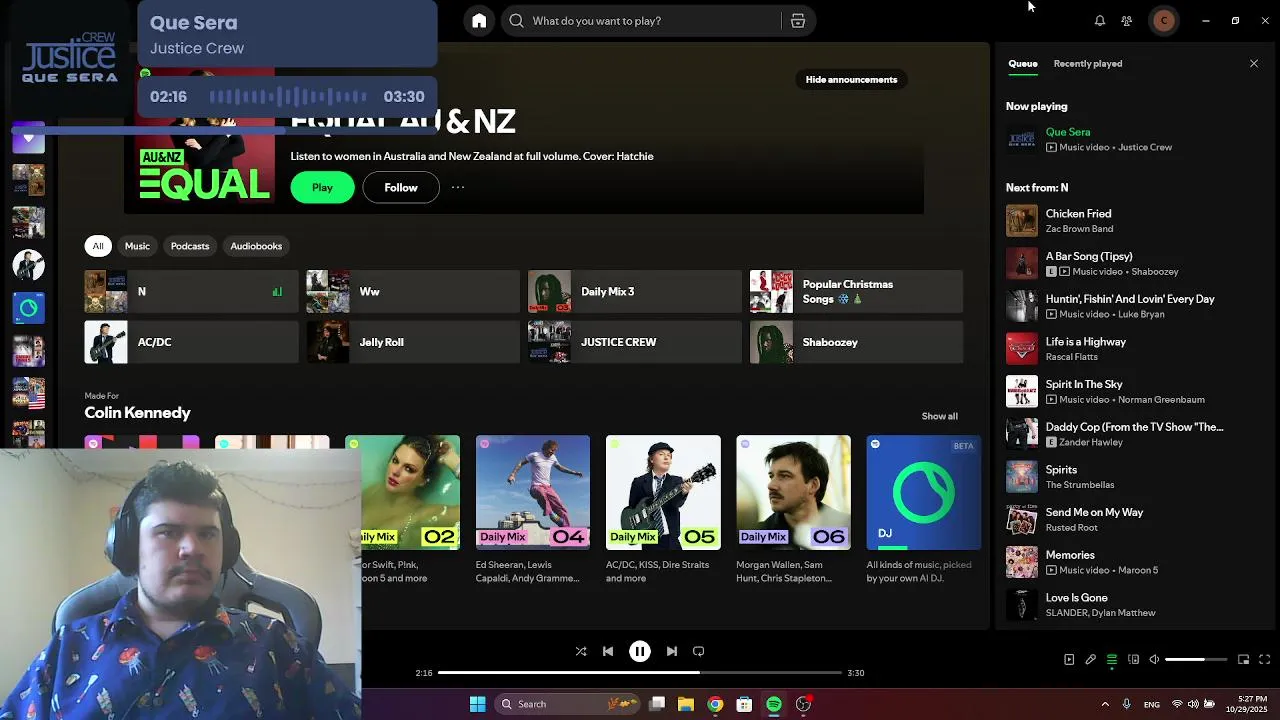
Task: Show hidden system tray icons
Action: pyautogui.click(x=1105, y=704)
